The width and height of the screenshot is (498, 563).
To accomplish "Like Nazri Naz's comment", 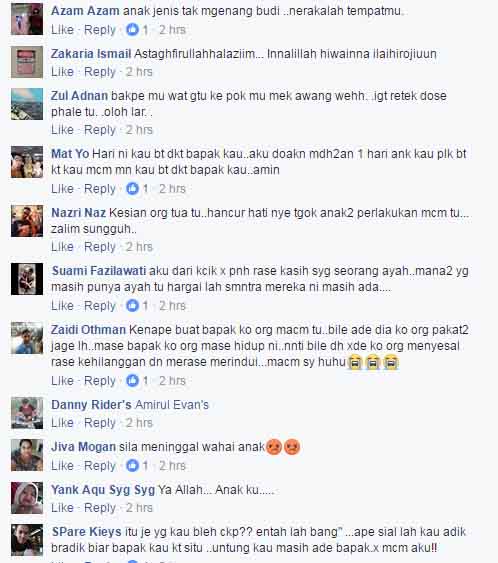I will [62, 247].
